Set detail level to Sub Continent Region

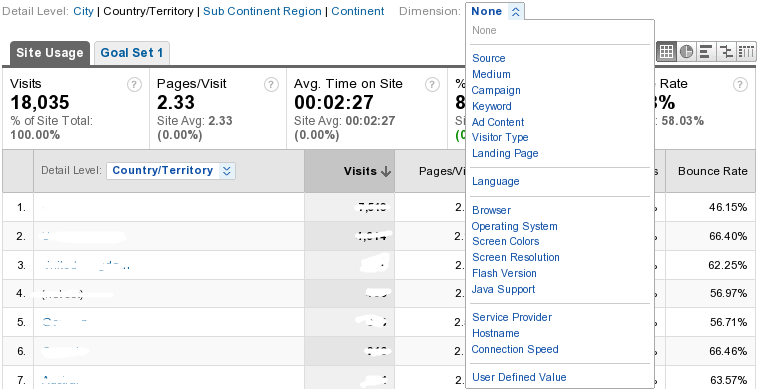[x=262, y=11]
